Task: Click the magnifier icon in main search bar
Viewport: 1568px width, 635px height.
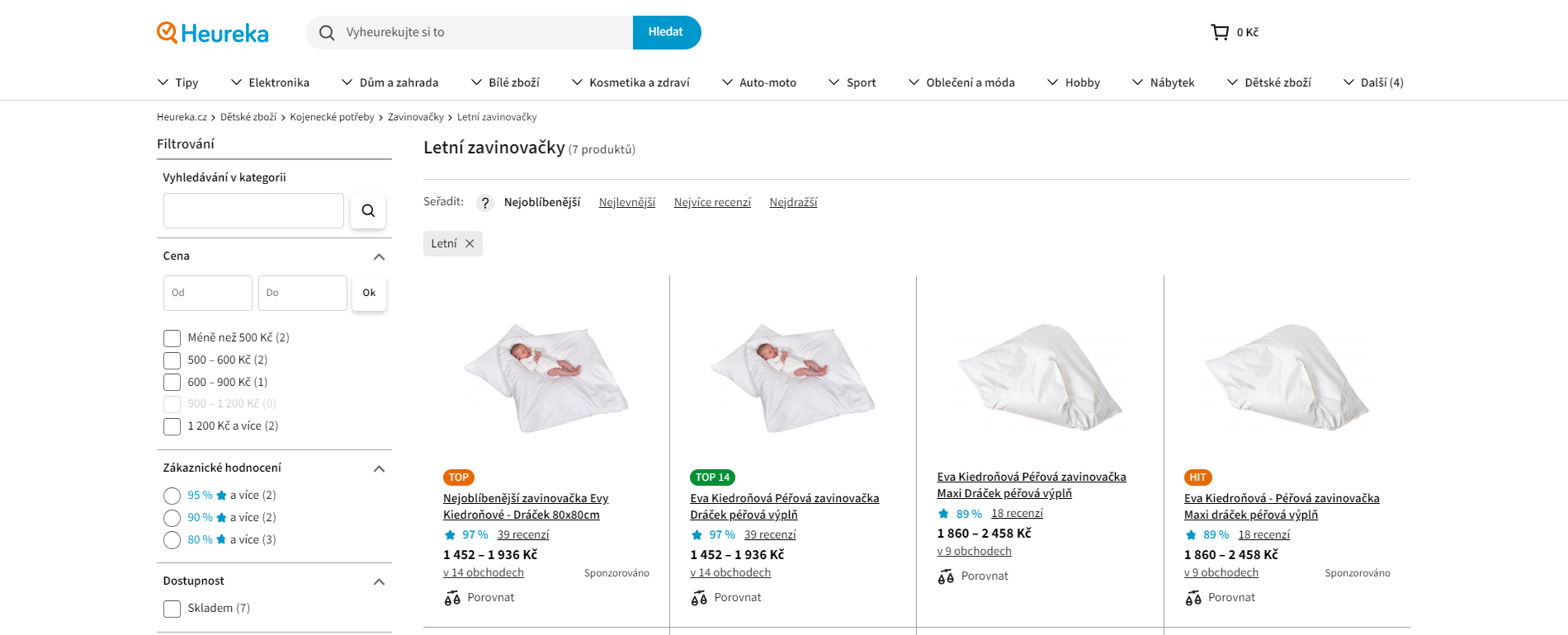Action: (327, 33)
